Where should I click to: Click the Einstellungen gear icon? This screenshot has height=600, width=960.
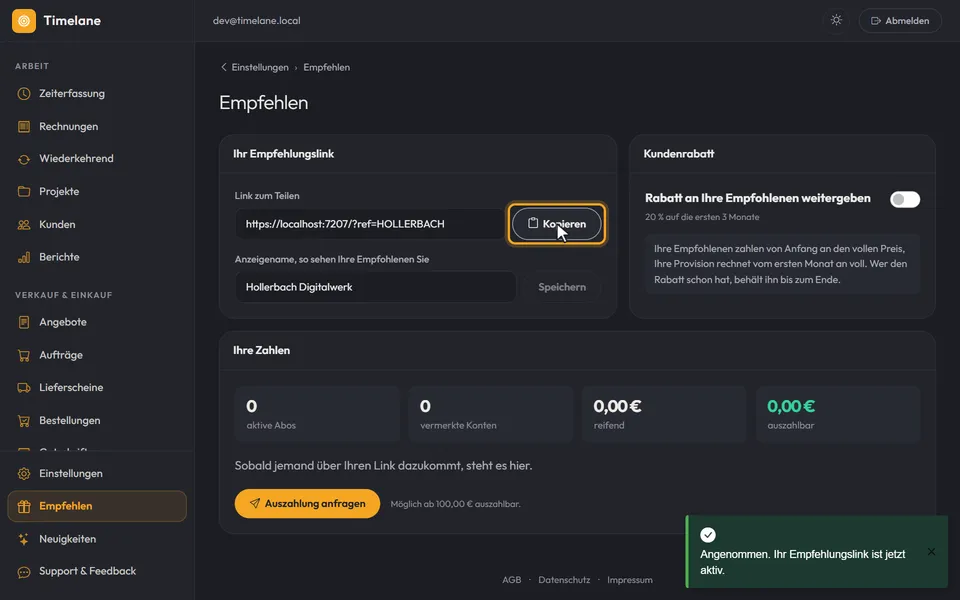[24, 474]
